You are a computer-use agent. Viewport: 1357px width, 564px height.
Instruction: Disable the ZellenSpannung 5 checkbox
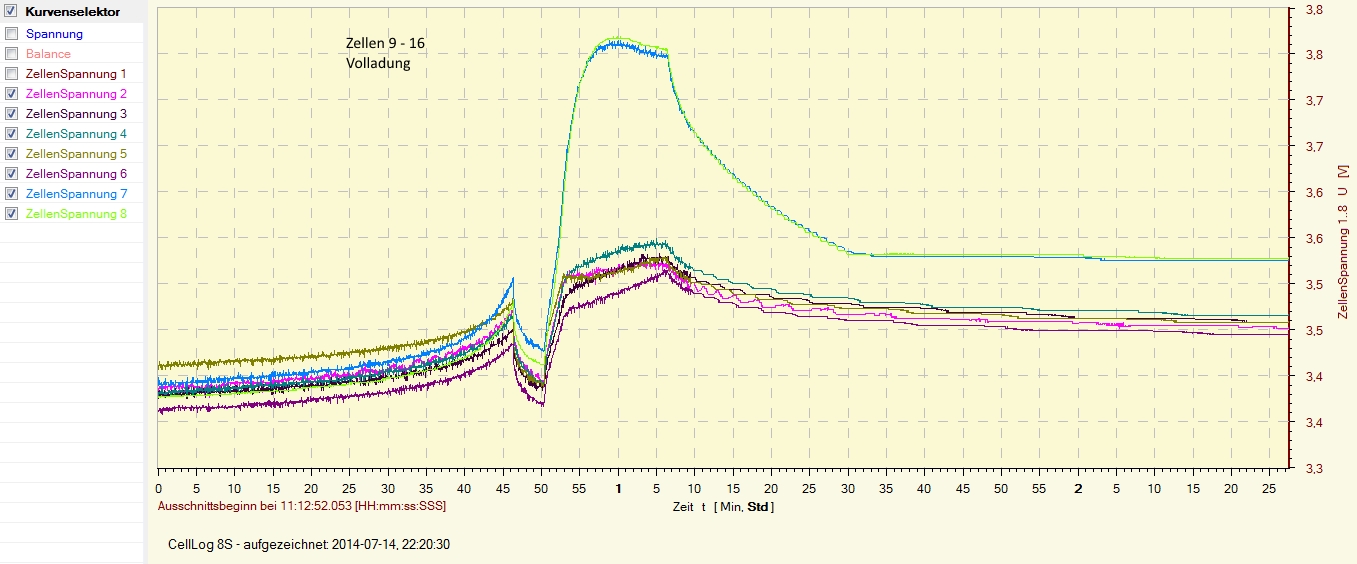[x=11, y=154]
